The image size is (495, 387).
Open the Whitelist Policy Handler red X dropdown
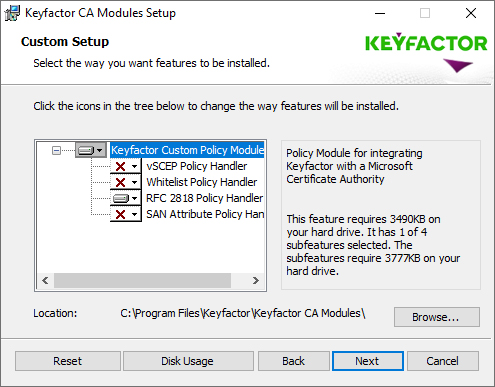(x=126, y=182)
